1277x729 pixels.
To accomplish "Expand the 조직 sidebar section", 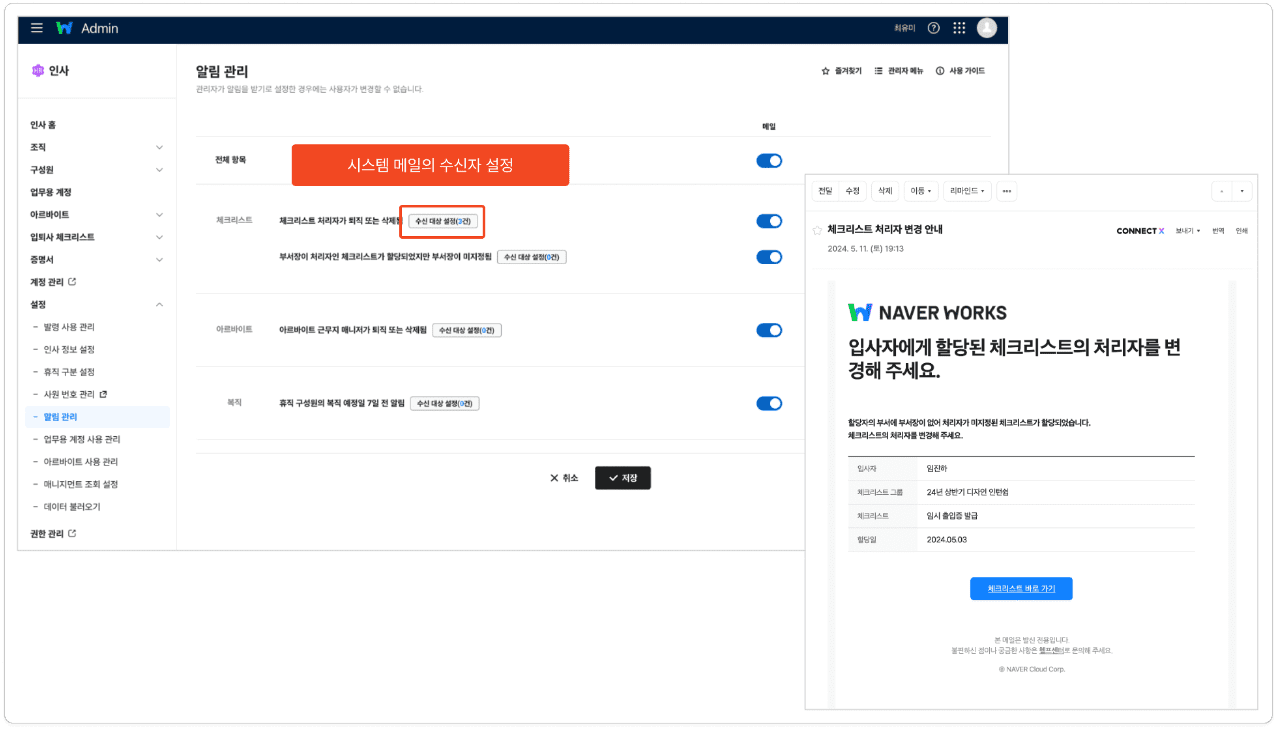I will coord(159,147).
